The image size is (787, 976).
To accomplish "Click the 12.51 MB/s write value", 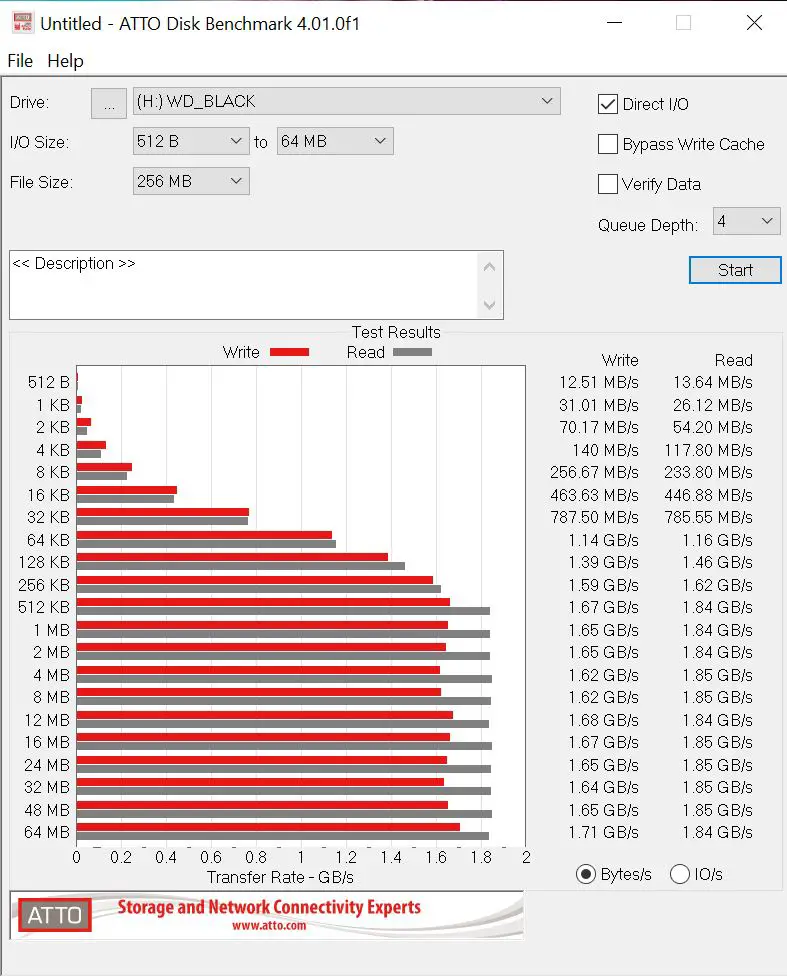I will 599,382.
